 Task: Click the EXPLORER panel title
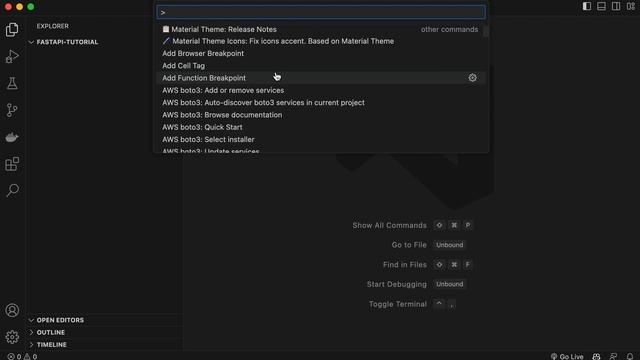(x=53, y=26)
